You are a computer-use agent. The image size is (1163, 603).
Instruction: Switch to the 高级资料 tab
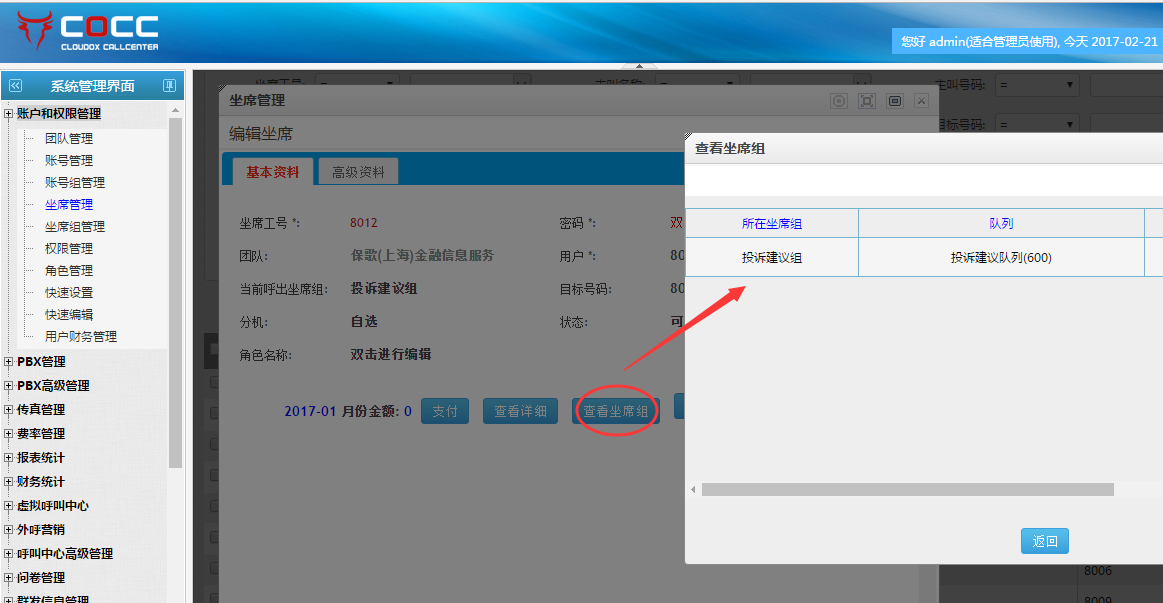pos(358,172)
